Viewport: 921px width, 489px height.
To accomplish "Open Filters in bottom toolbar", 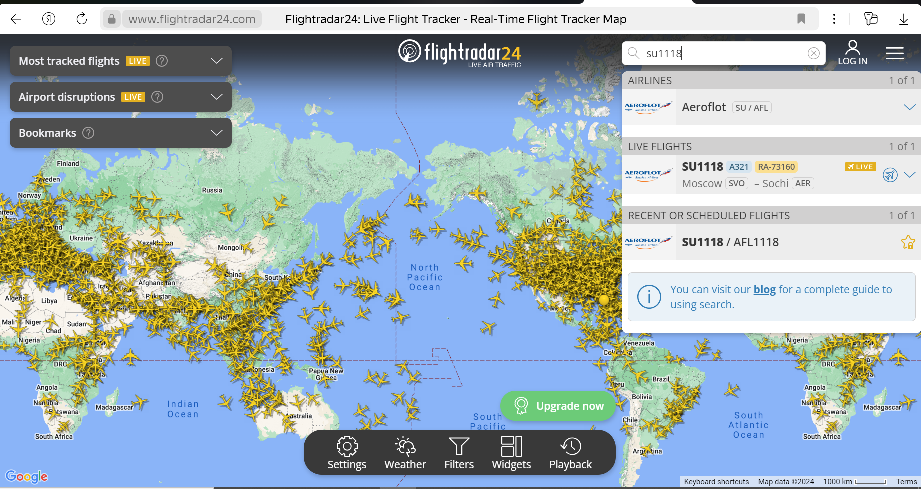I will 459,453.
